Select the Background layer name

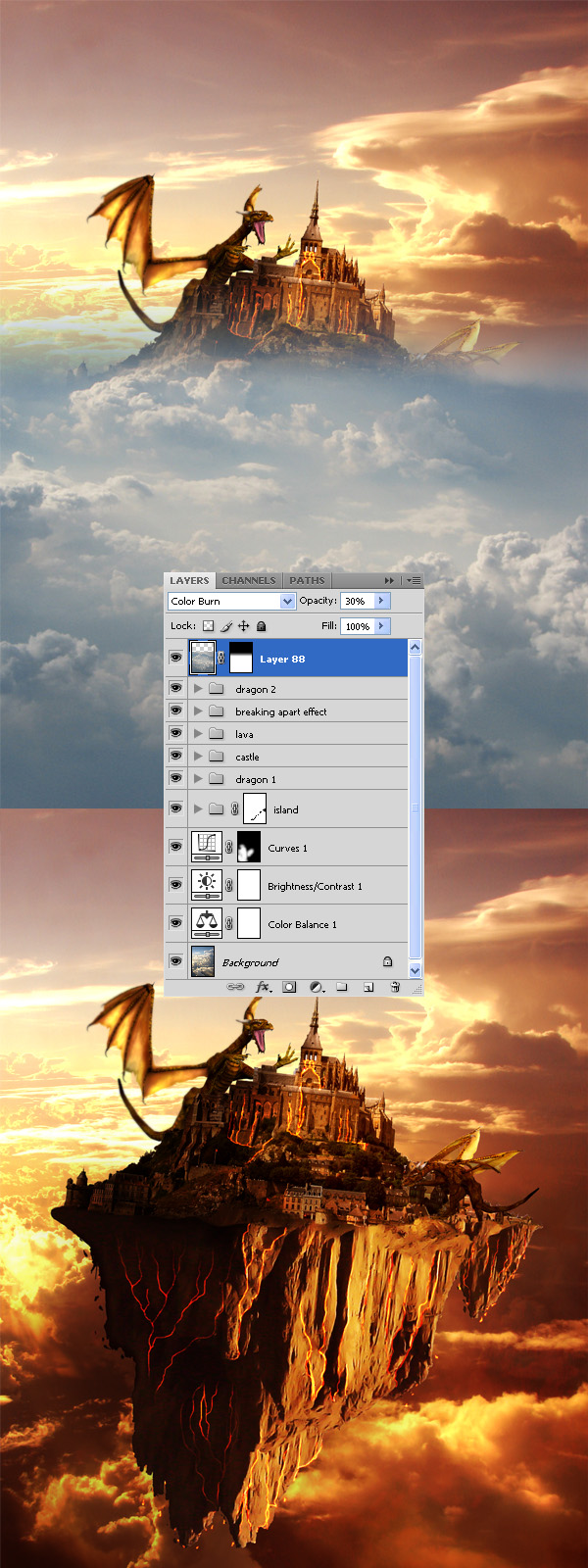point(250,962)
